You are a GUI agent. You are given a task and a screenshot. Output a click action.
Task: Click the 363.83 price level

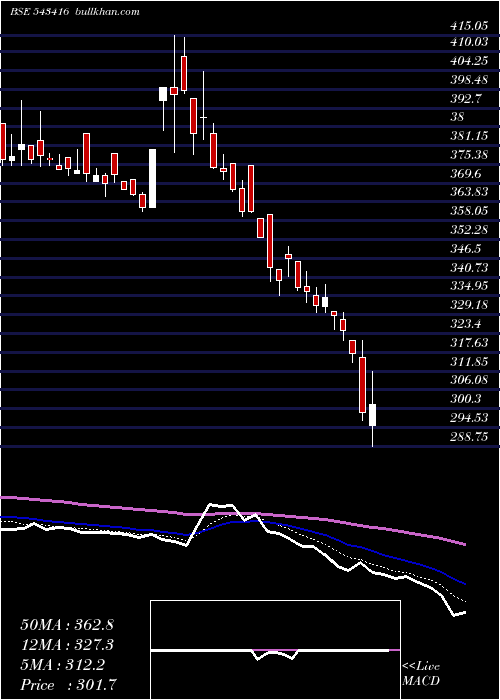point(469,192)
